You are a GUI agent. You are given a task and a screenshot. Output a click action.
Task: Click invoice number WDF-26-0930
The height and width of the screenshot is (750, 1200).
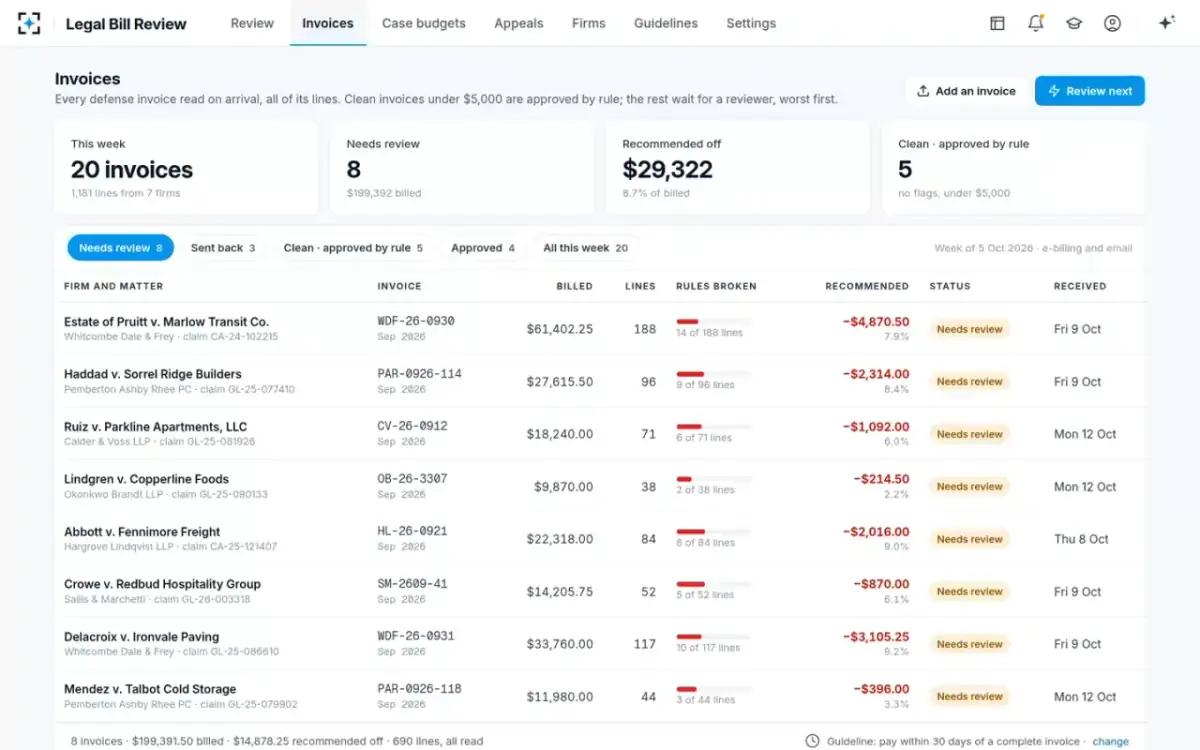[416, 321]
